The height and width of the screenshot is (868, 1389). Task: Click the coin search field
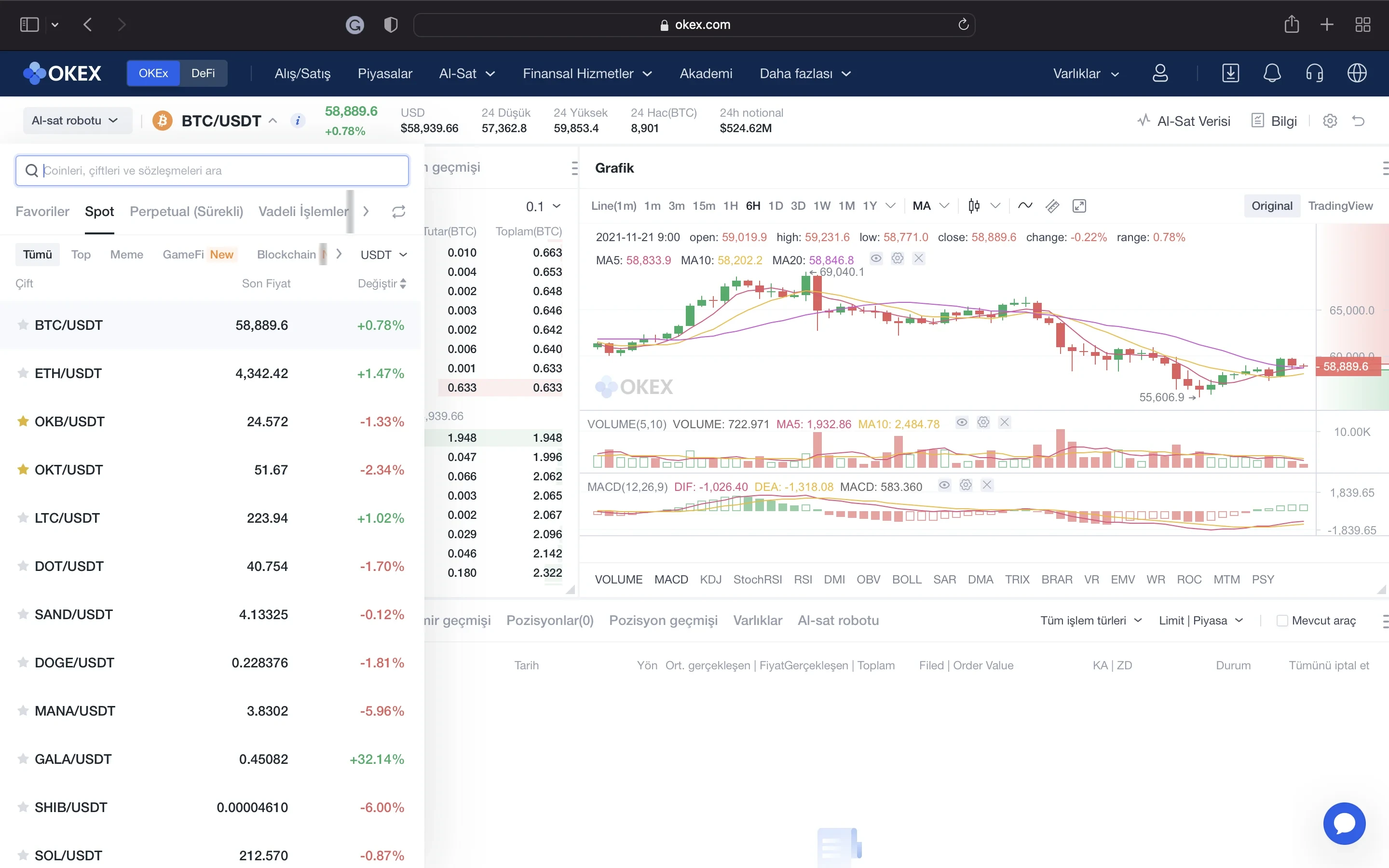tap(212, 171)
